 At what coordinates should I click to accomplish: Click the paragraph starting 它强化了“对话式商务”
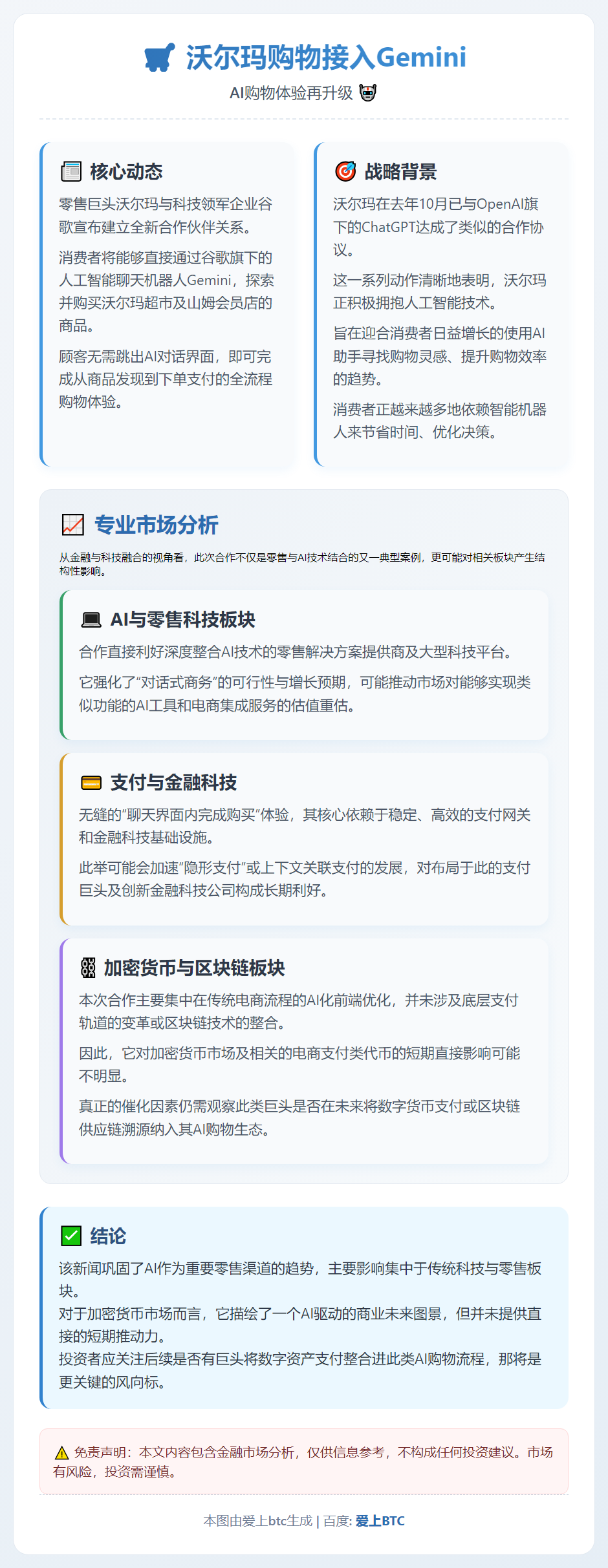click(305, 694)
